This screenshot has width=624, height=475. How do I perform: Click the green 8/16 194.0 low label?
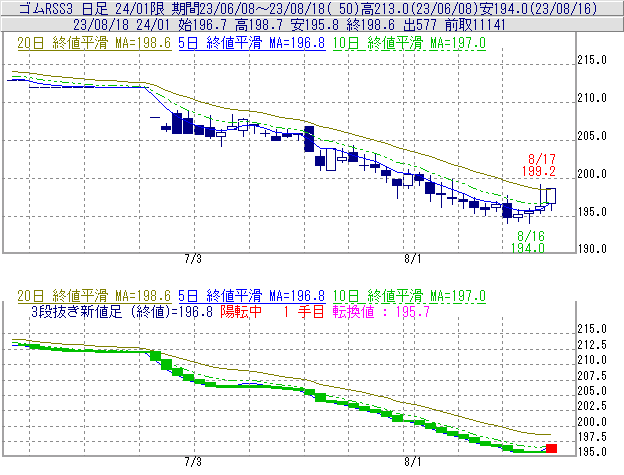[x=528, y=242]
